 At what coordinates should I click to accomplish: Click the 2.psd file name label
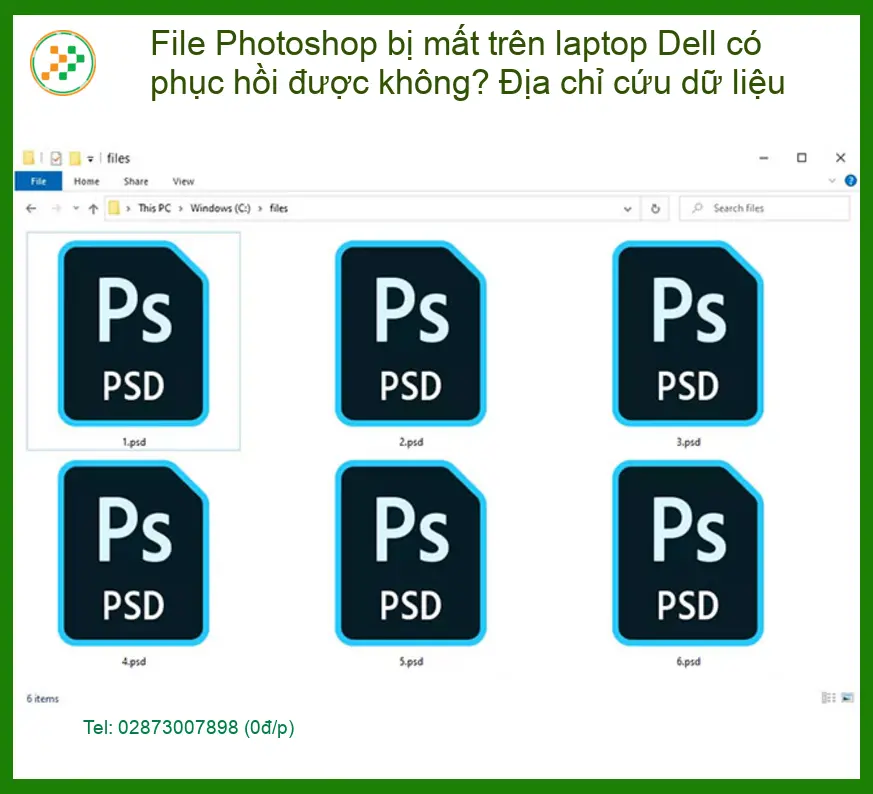411,442
